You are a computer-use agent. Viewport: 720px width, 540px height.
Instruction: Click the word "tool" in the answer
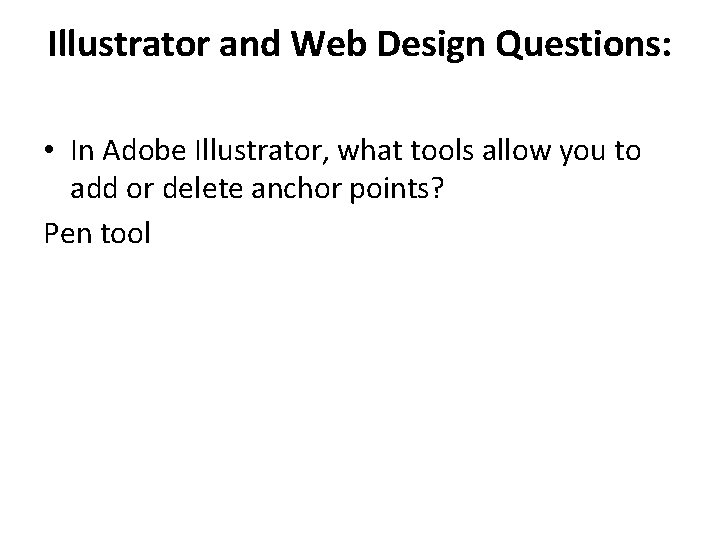tap(125, 233)
